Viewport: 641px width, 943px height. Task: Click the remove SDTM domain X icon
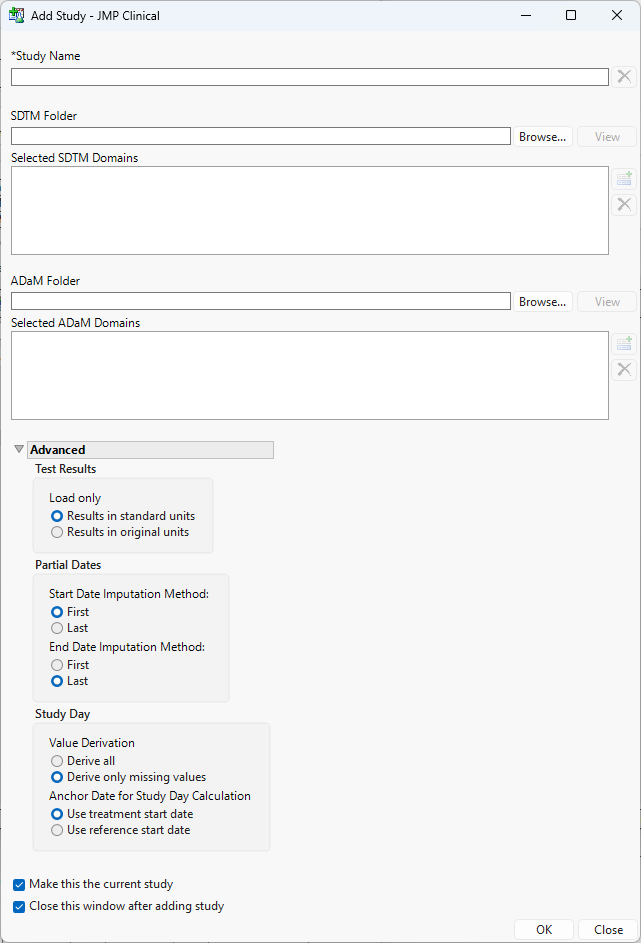[x=624, y=204]
